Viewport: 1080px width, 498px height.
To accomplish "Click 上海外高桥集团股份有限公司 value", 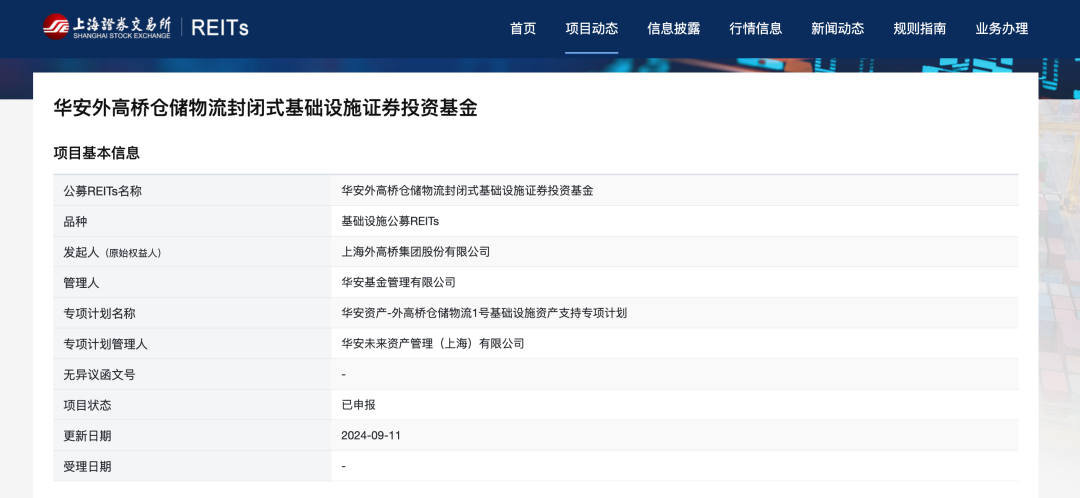I will [x=415, y=252].
